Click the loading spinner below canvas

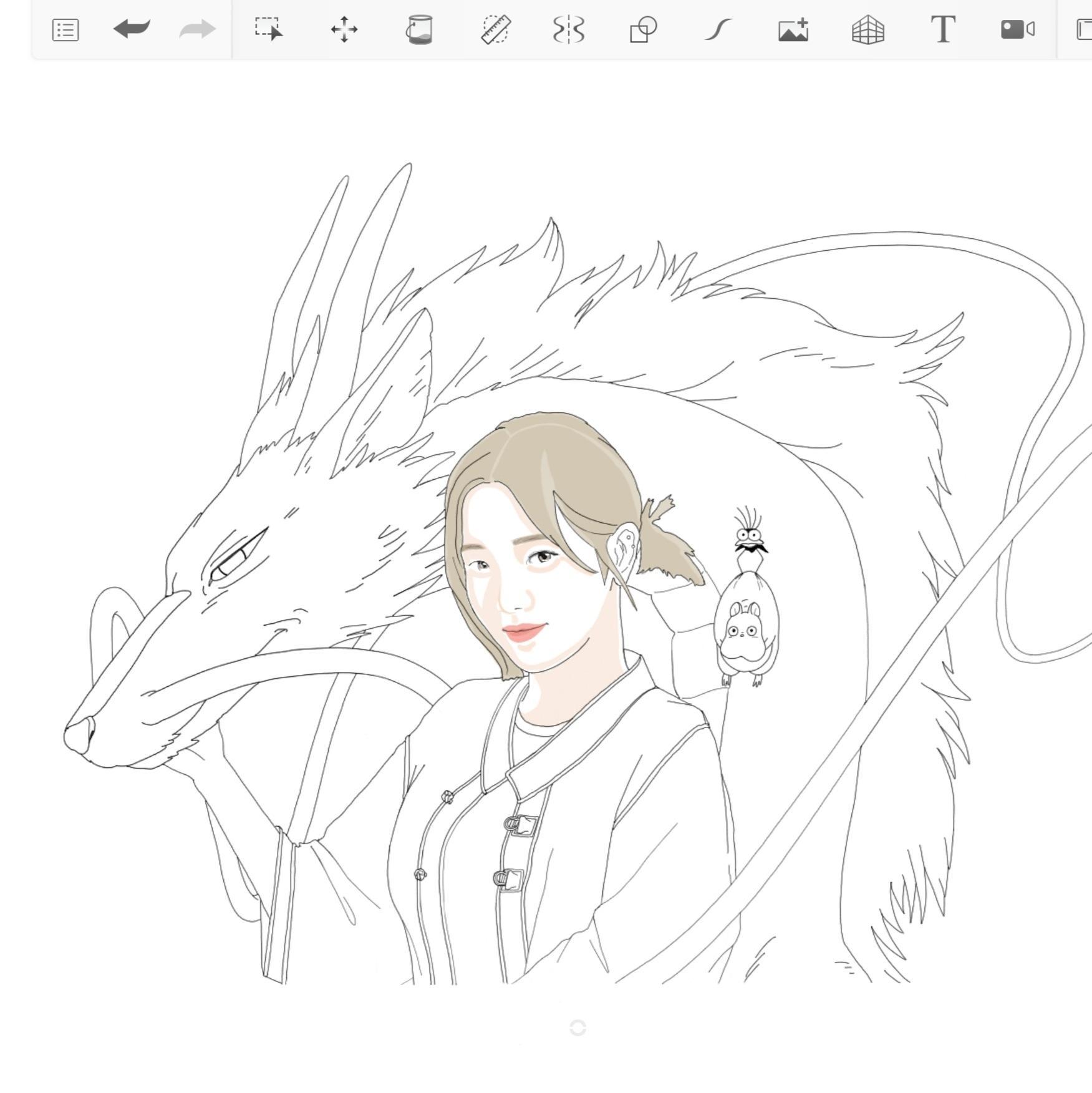[x=578, y=1027]
